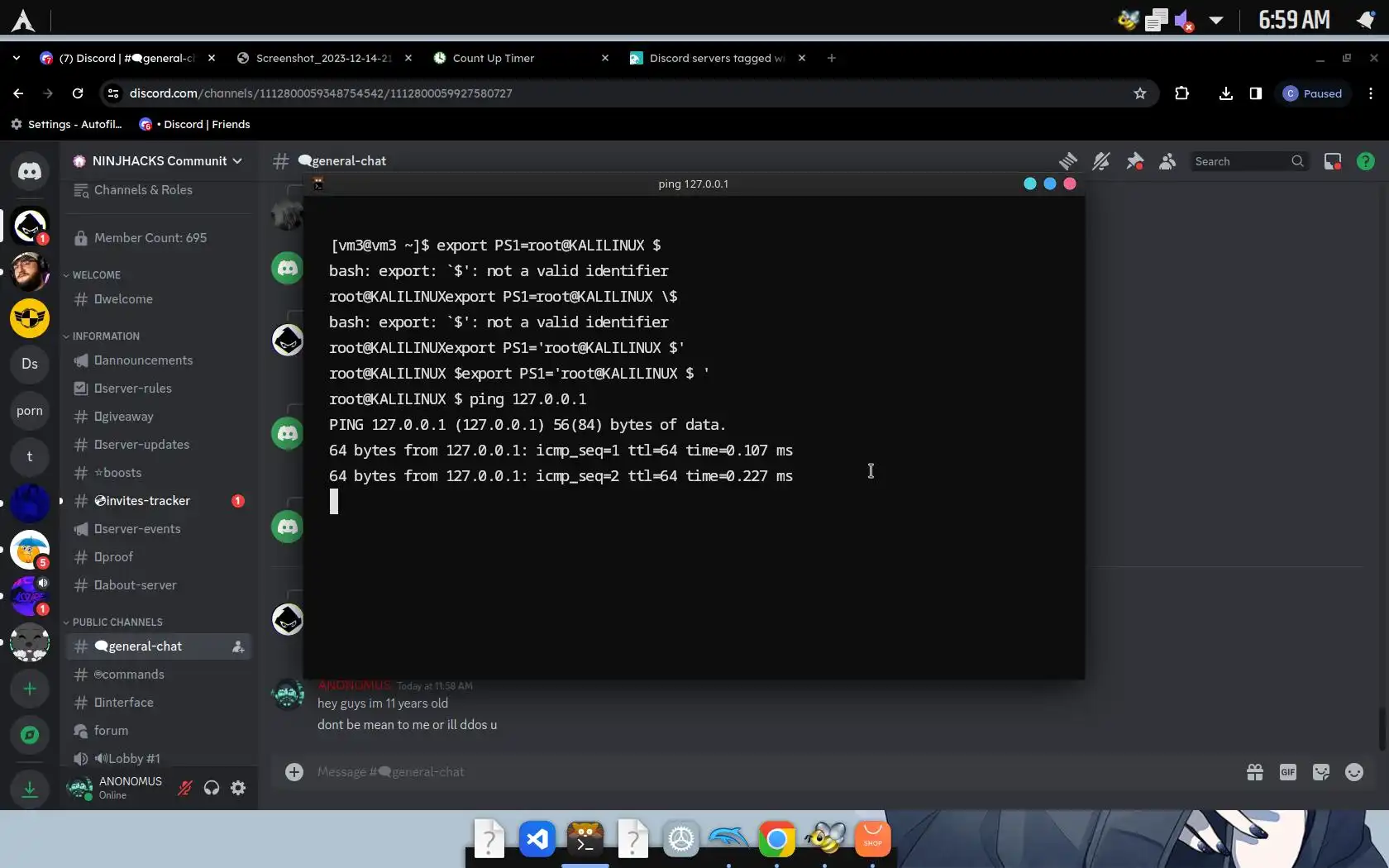Open the emoji picker
Viewport: 1389px width, 868px height.
(1354, 772)
